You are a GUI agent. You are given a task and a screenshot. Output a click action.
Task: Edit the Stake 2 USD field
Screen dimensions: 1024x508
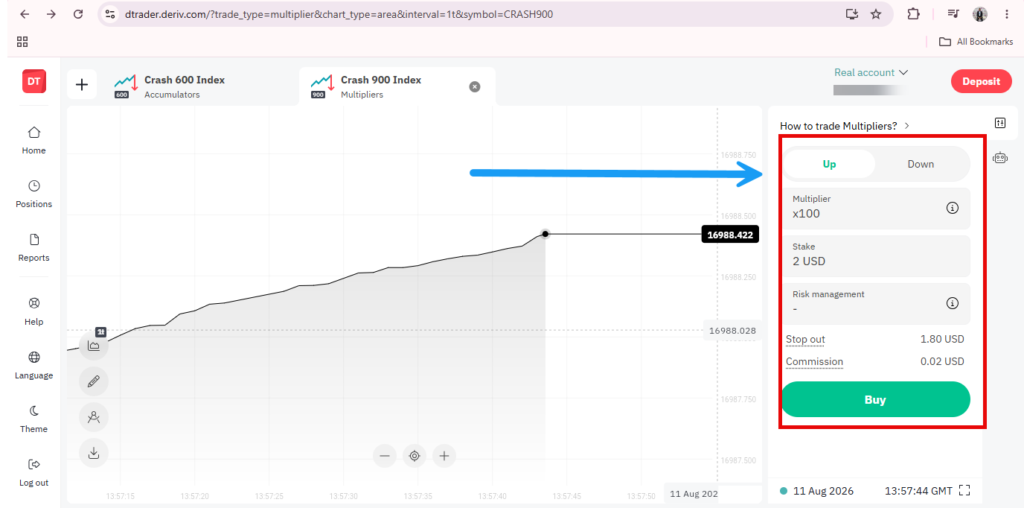click(876, 255)
